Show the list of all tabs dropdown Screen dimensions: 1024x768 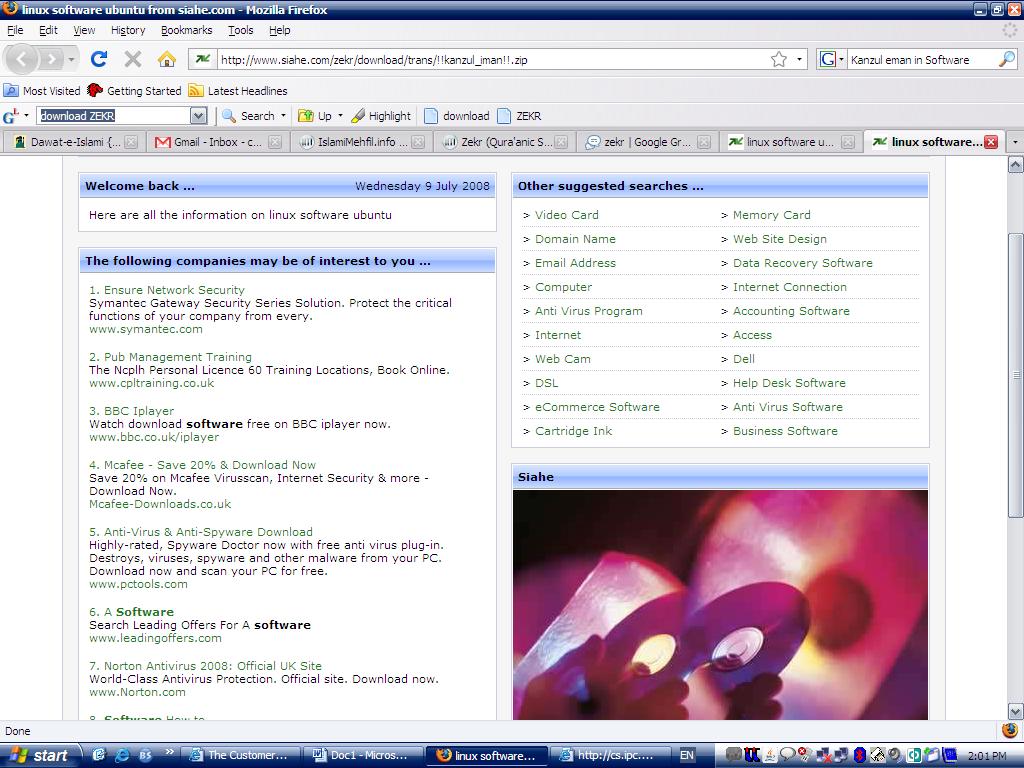point(1015,142)
